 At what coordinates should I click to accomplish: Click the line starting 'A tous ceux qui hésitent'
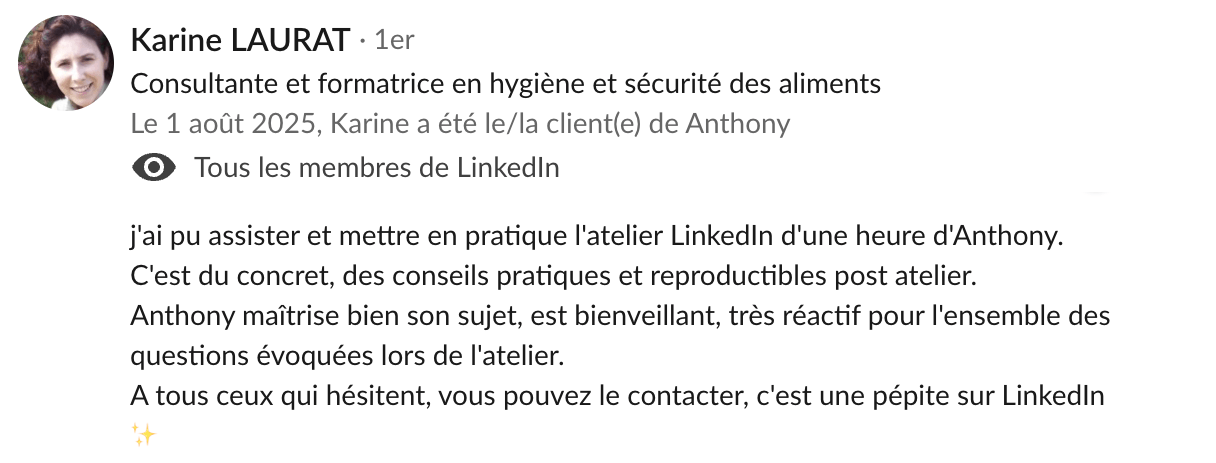coord(617,395)
